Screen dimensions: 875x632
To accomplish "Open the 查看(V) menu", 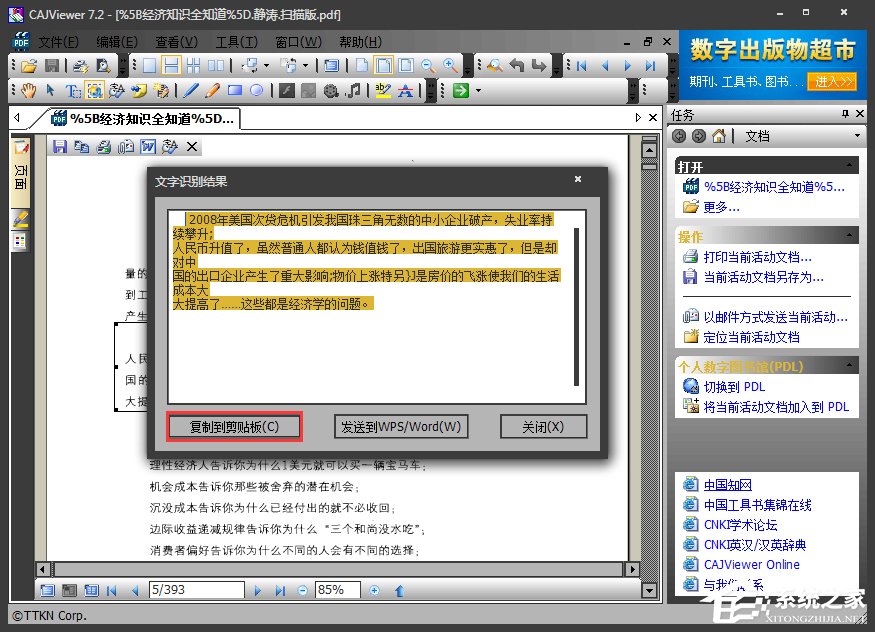I will tap(176, 42).
